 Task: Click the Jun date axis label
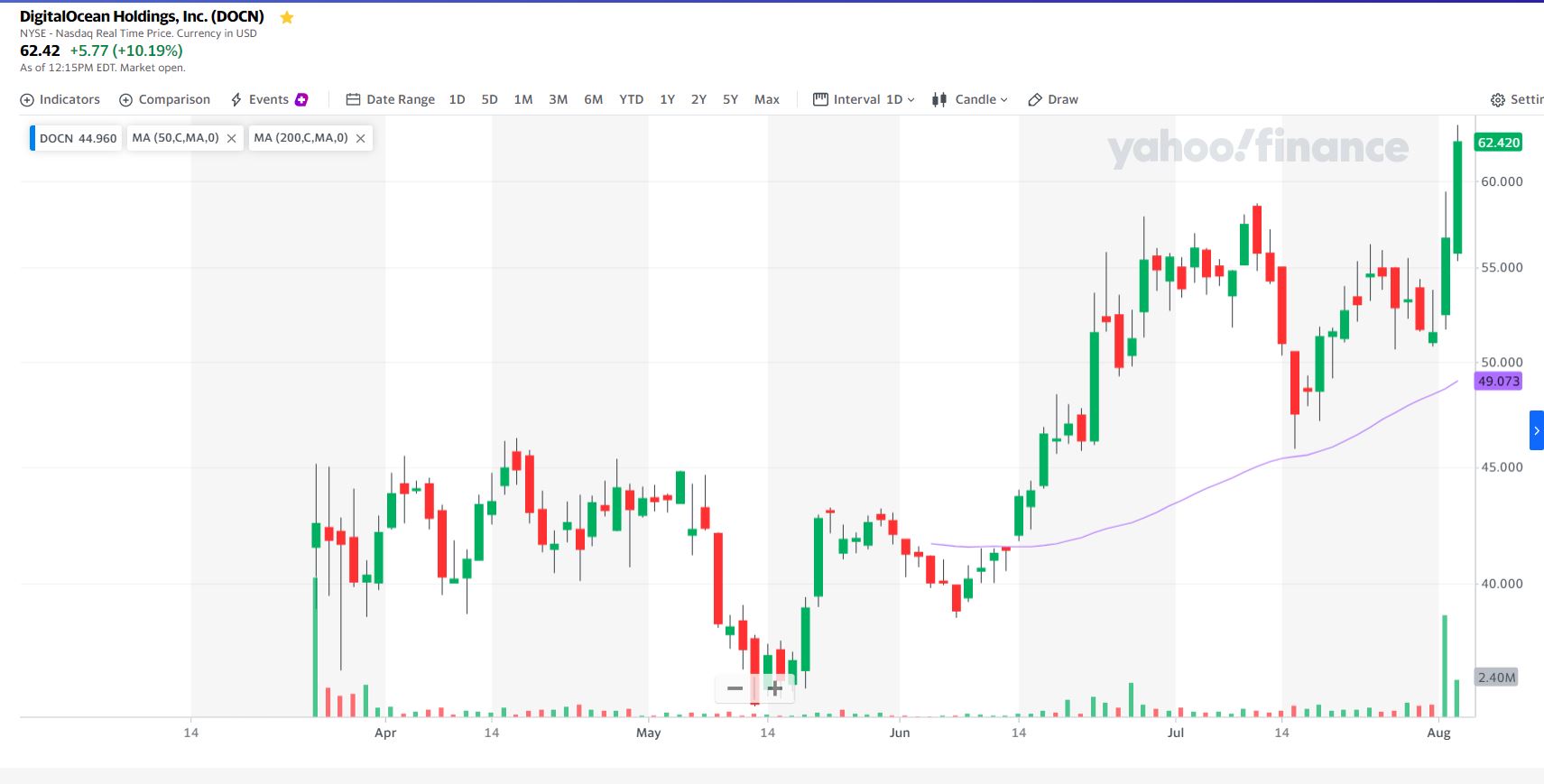coord(900,733)
